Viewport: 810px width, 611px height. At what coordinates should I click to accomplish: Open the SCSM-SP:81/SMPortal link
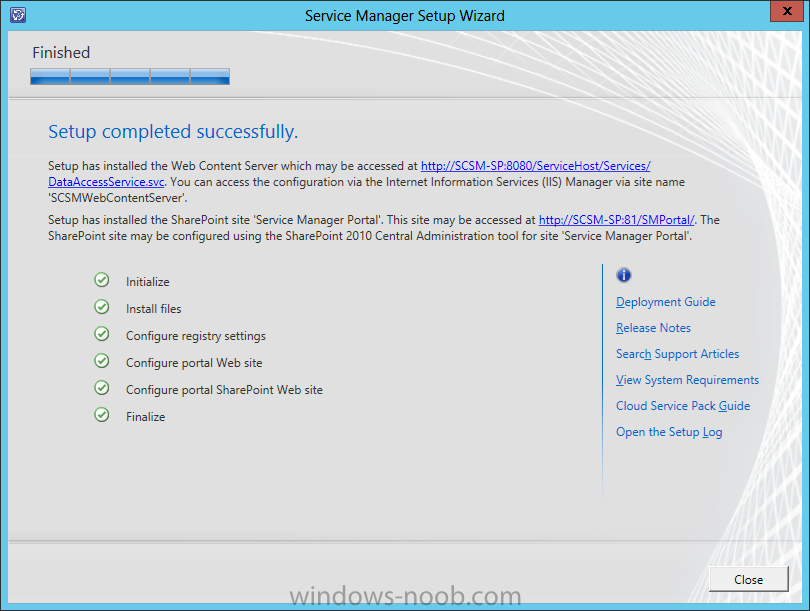(x=617, y=220)
